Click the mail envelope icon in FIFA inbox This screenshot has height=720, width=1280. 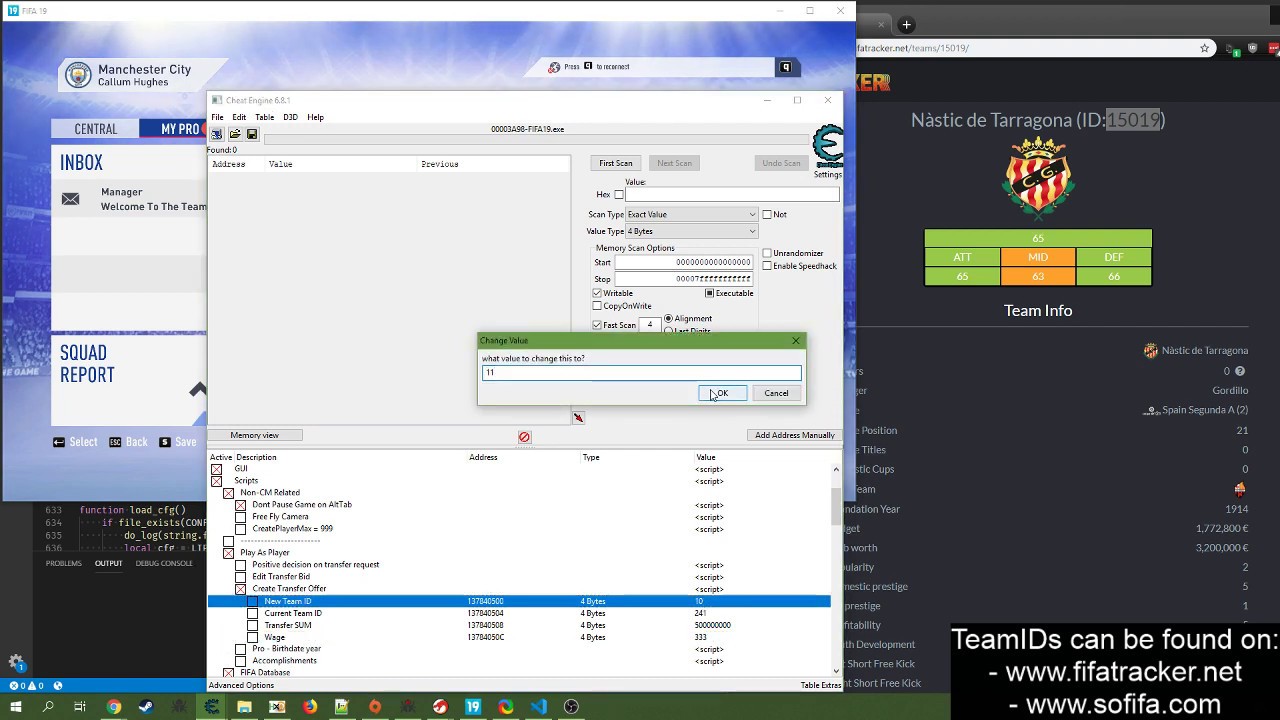70,199
